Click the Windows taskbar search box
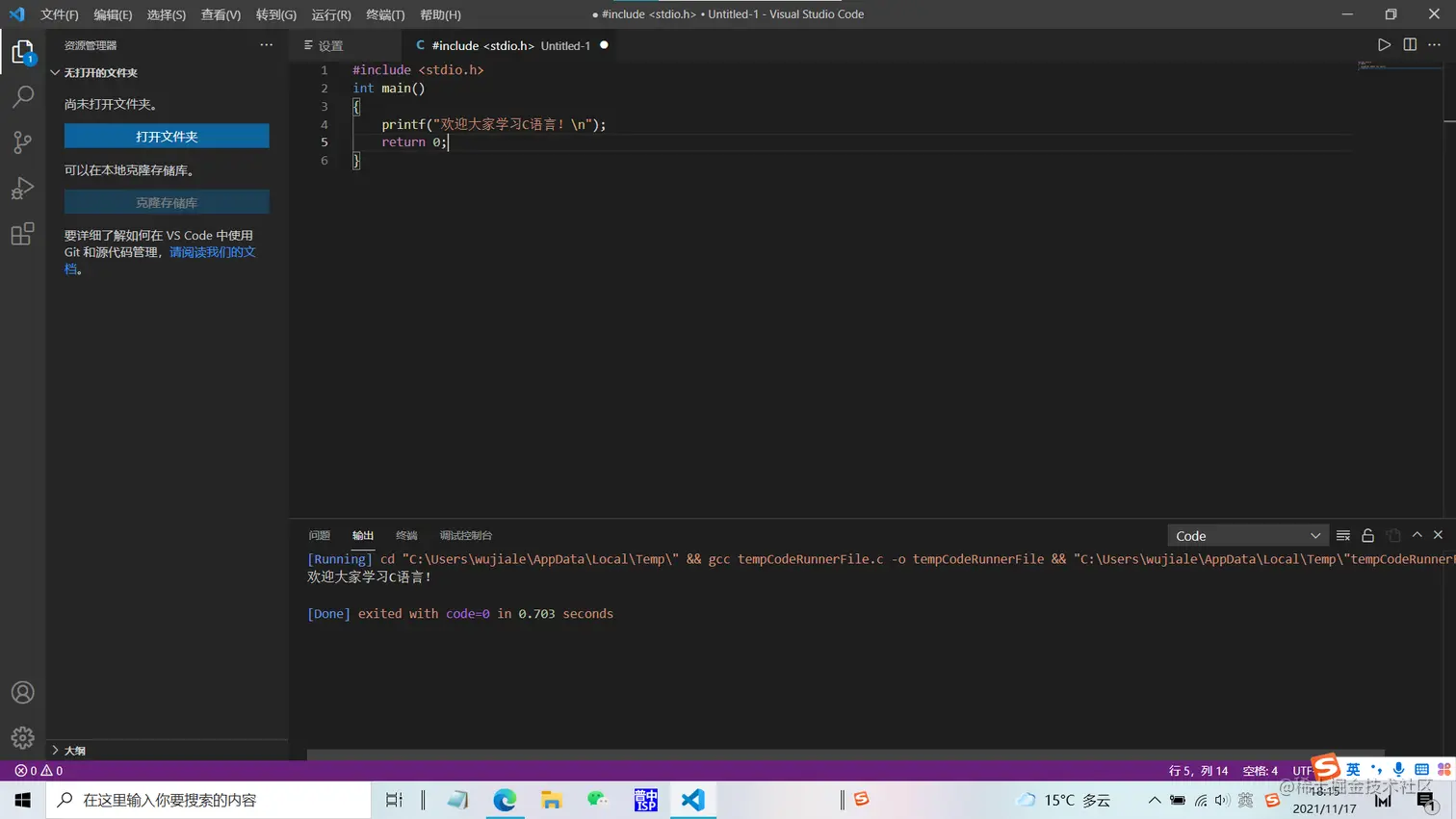This screenshot has width=1456, height=819. 209,800
